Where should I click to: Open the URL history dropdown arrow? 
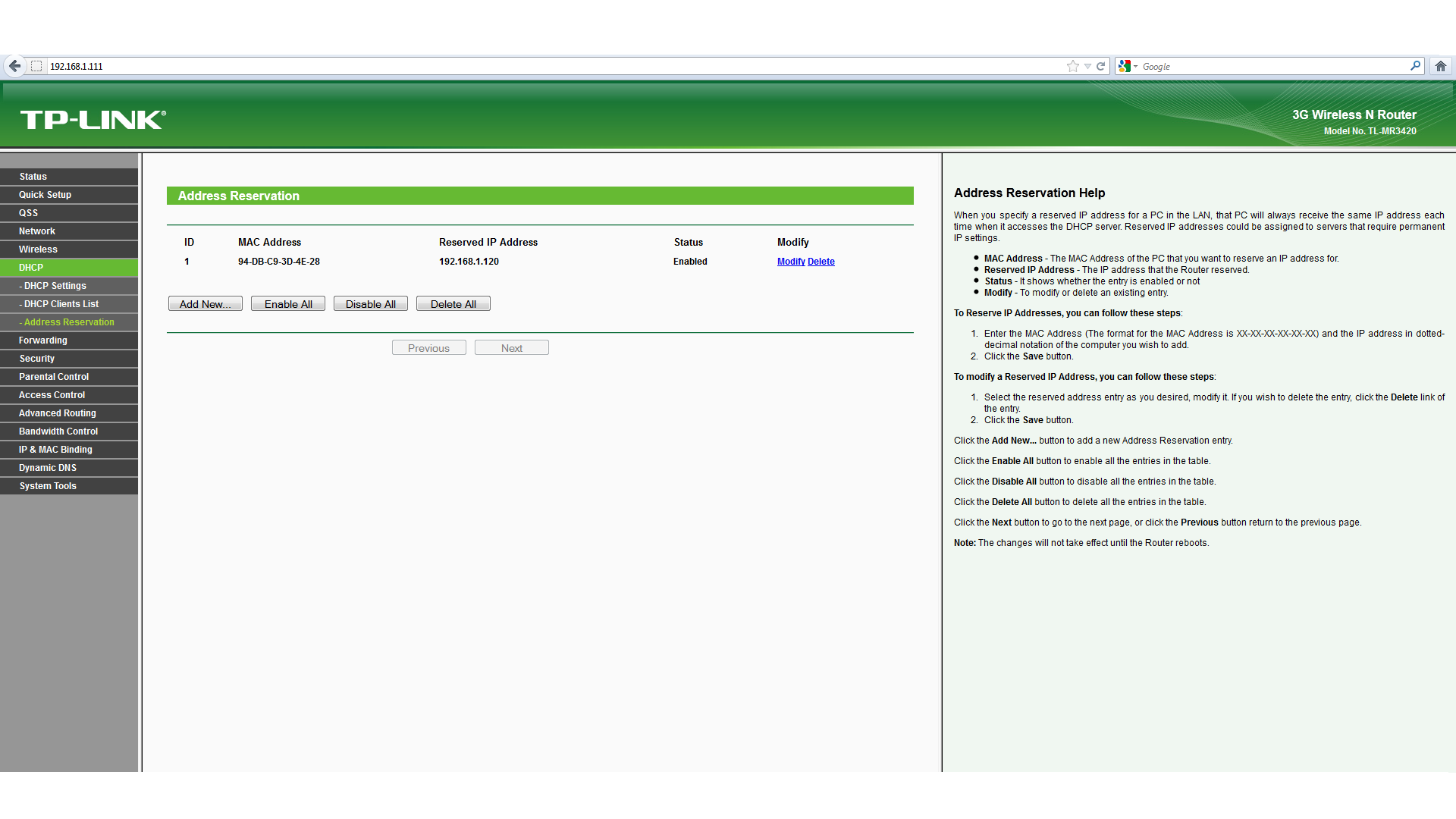point(1087,66)
